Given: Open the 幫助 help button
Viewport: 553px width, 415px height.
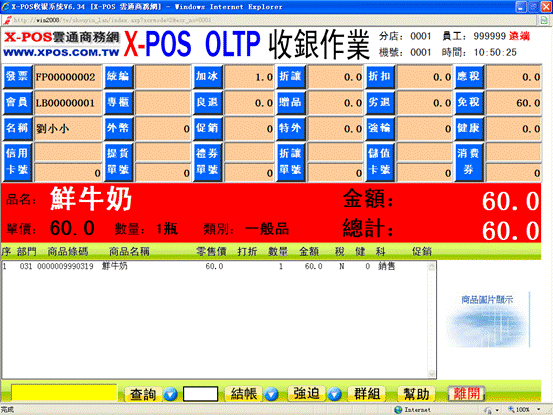Looking at the screenshot, I should (x=417, y=393).
